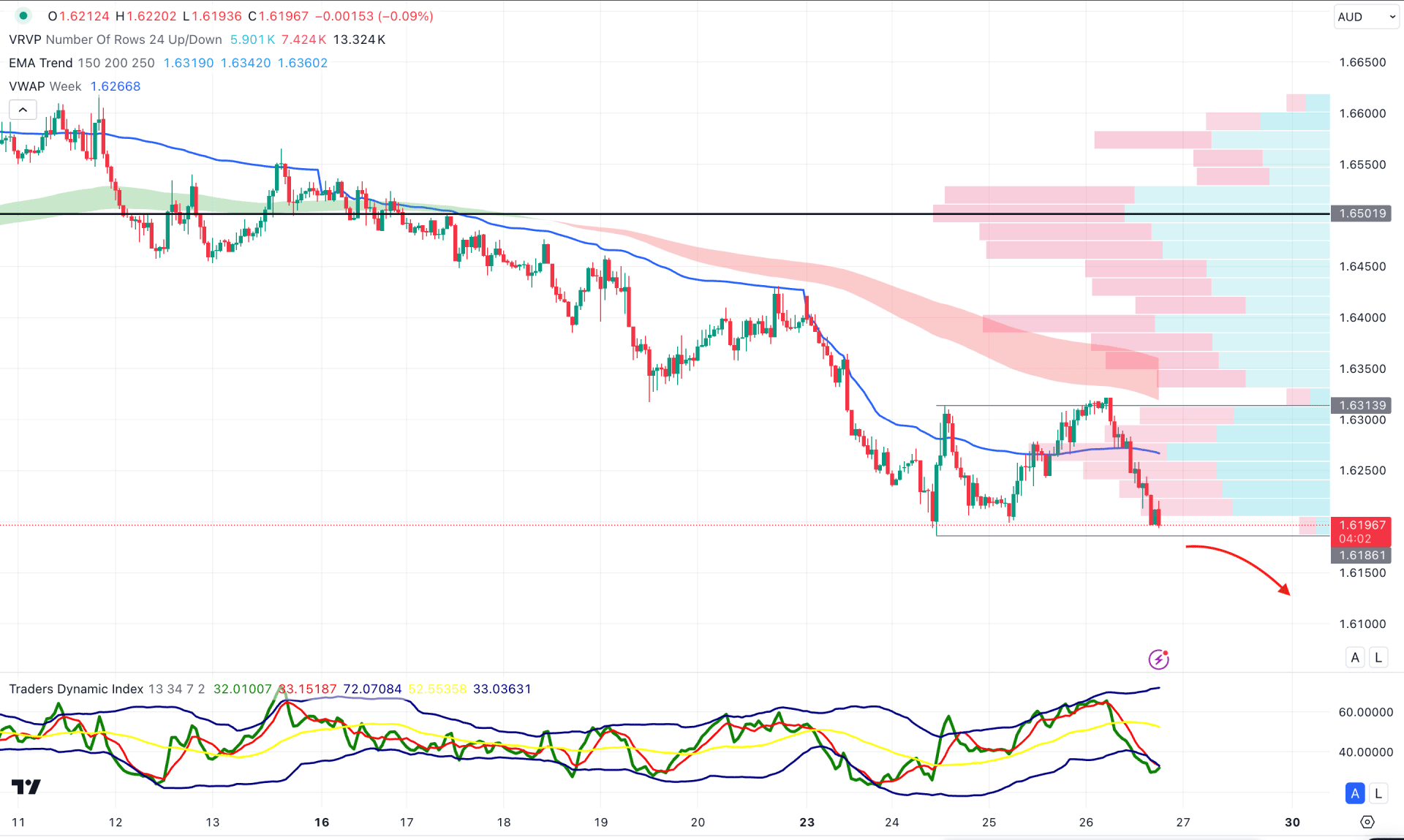
Task: Click the 1.63139 price label
Action: coord(1362,405)
